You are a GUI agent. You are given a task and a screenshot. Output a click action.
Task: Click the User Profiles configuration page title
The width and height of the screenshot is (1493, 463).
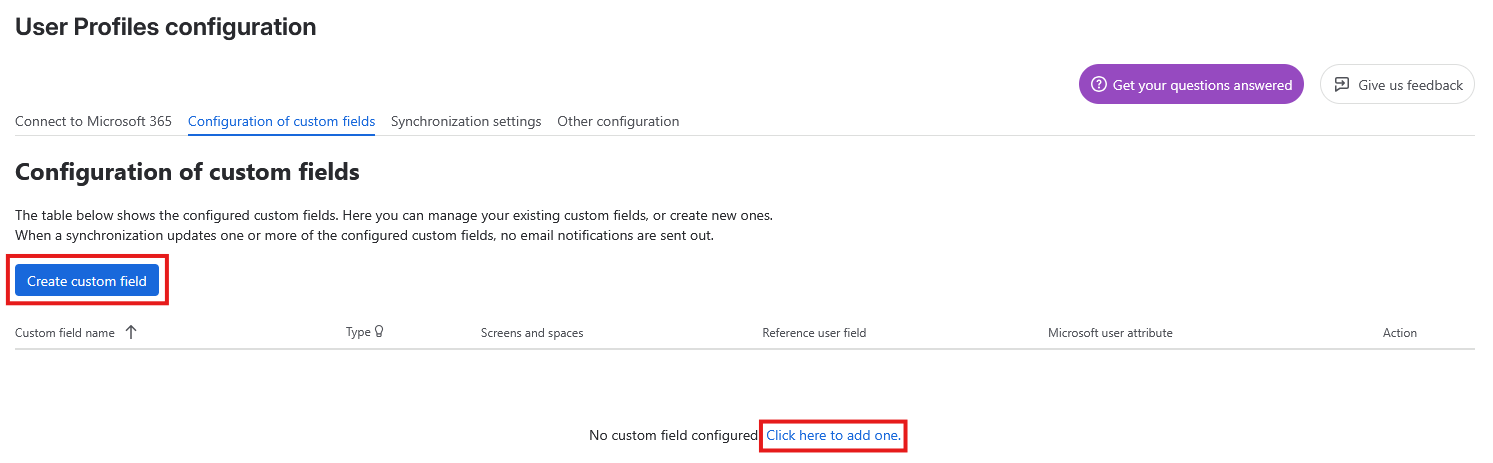coord(166,27)
